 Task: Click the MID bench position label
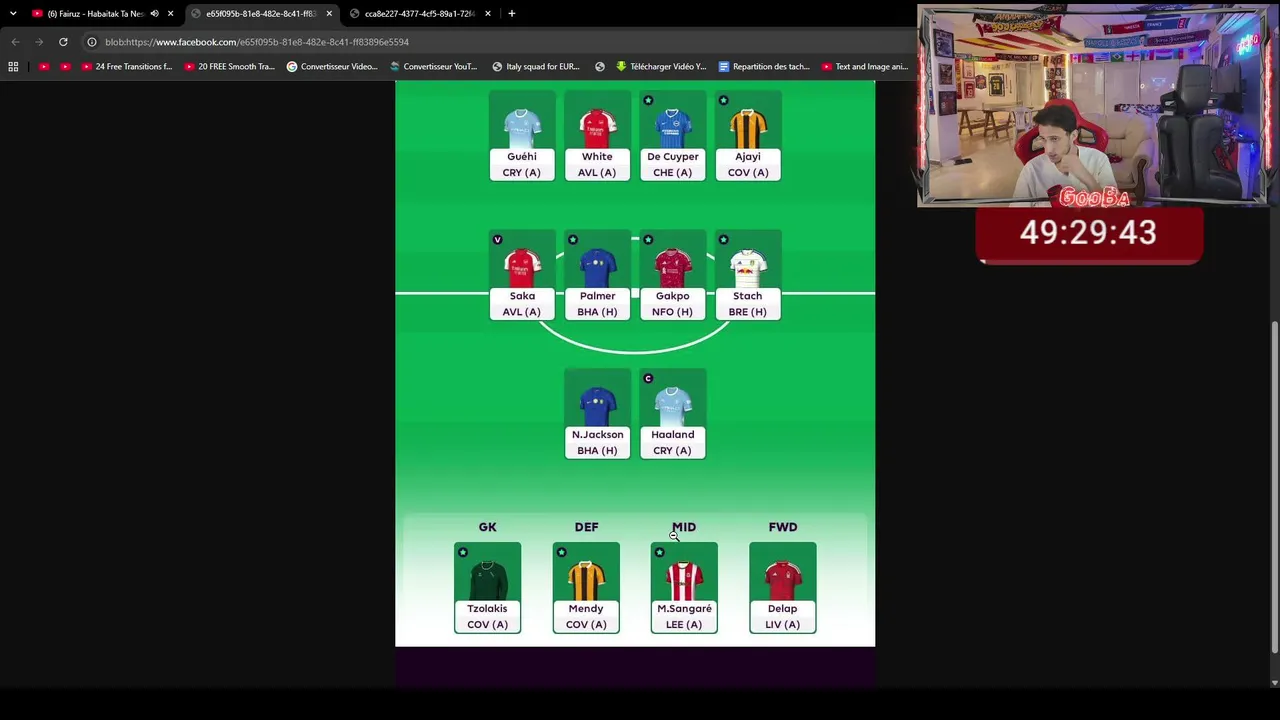point(684,527)
